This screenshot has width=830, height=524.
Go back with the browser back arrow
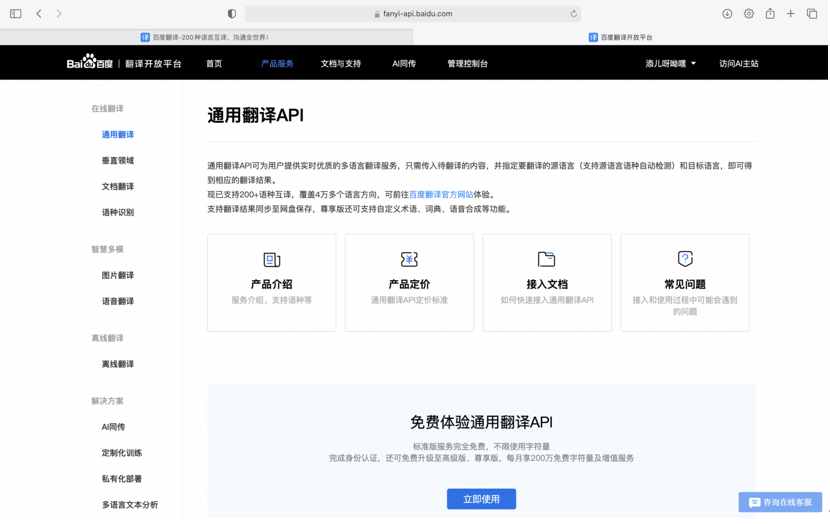pos(39,14)
